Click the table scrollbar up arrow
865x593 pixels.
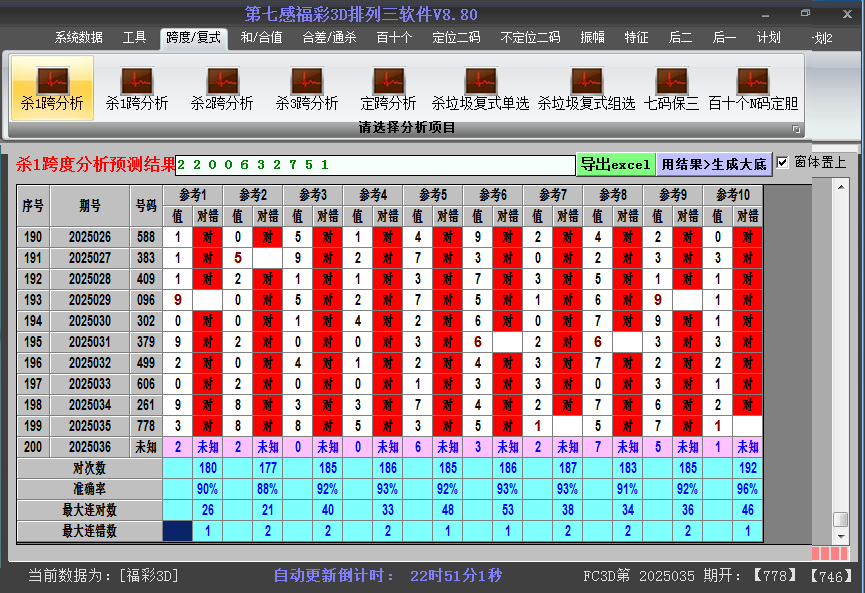(841, 188)
